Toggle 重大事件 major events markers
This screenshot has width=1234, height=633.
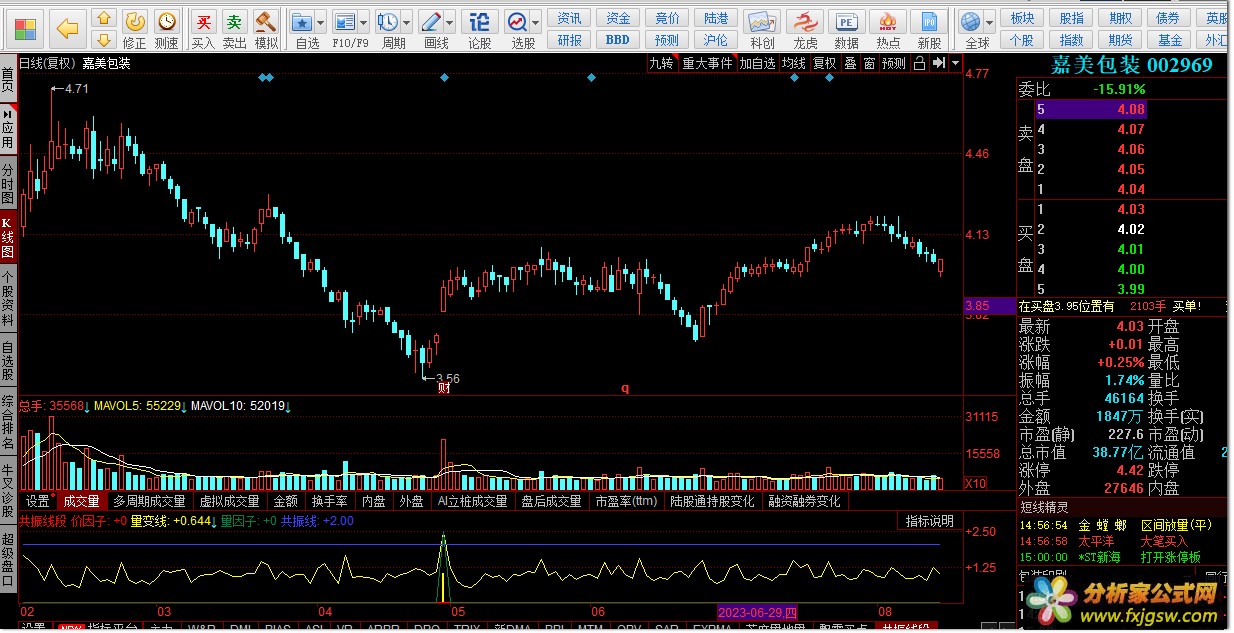708,62
